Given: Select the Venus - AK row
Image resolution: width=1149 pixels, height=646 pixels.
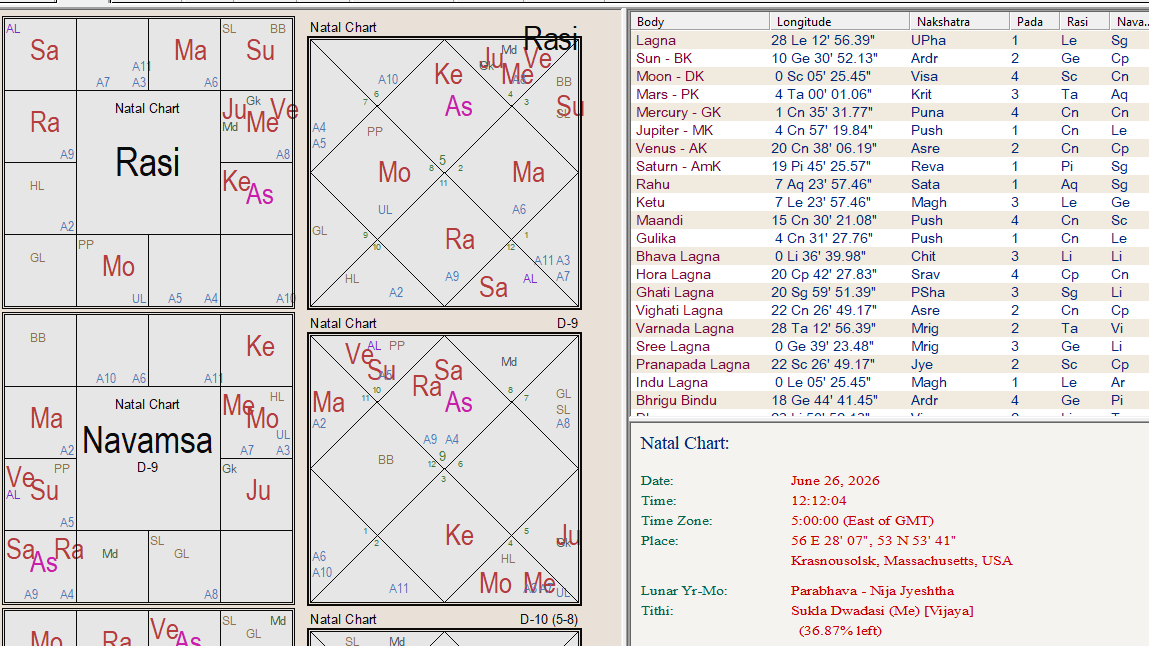Looking at the screenshot, I should coord(890,148).
